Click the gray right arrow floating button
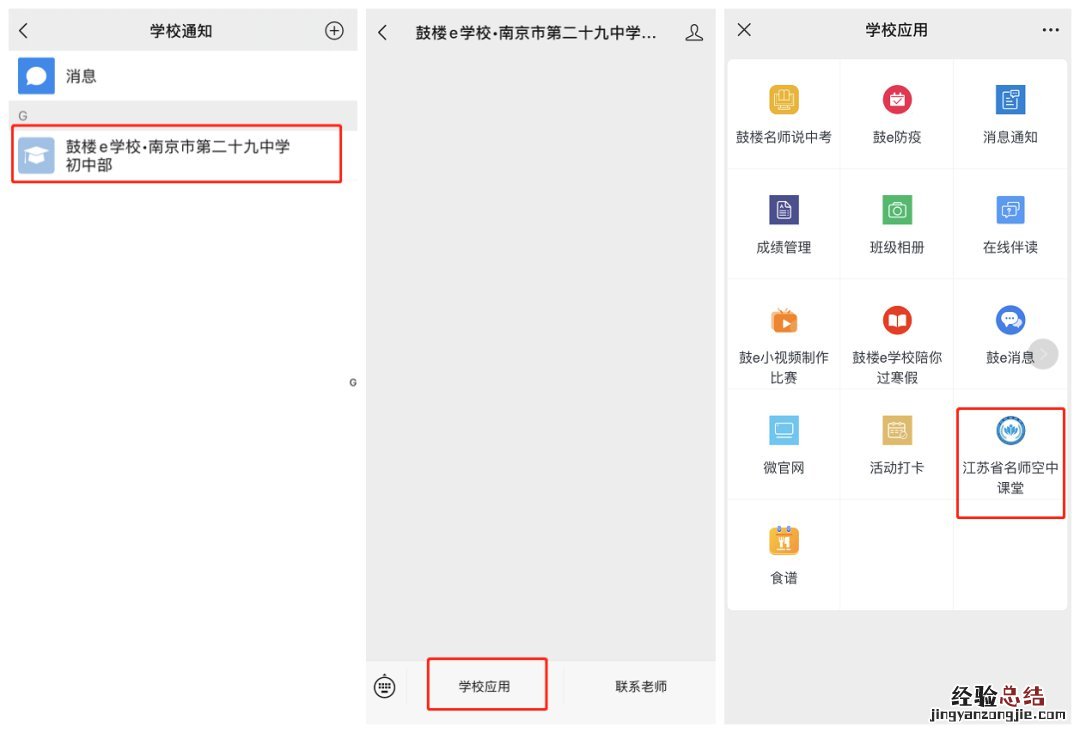Viewport: 1080px width, 733px height. click(x=1043, y=354)
